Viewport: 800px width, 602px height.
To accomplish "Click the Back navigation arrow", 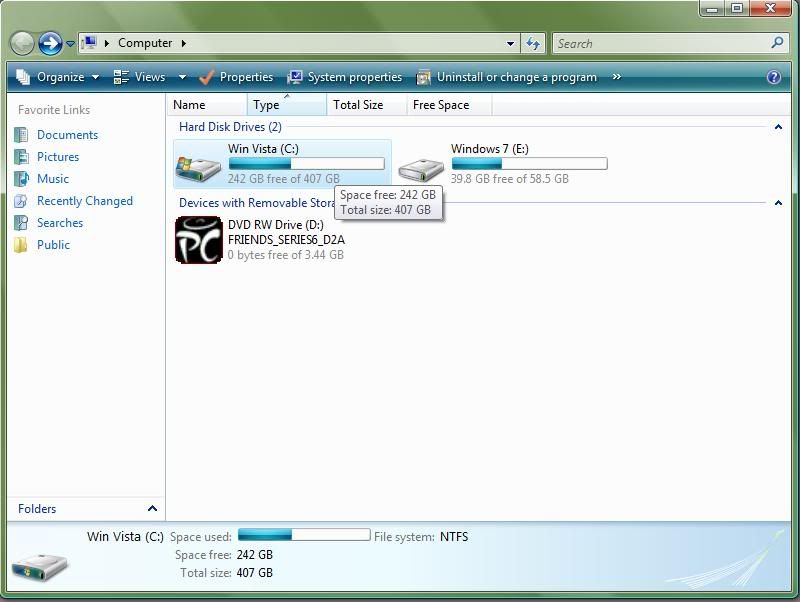I will point(22,43).
